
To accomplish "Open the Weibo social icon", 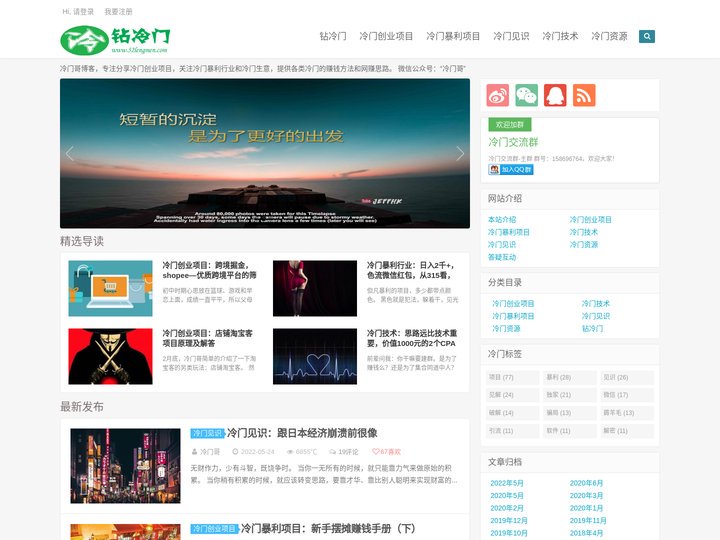I will (x=498, y=95).
